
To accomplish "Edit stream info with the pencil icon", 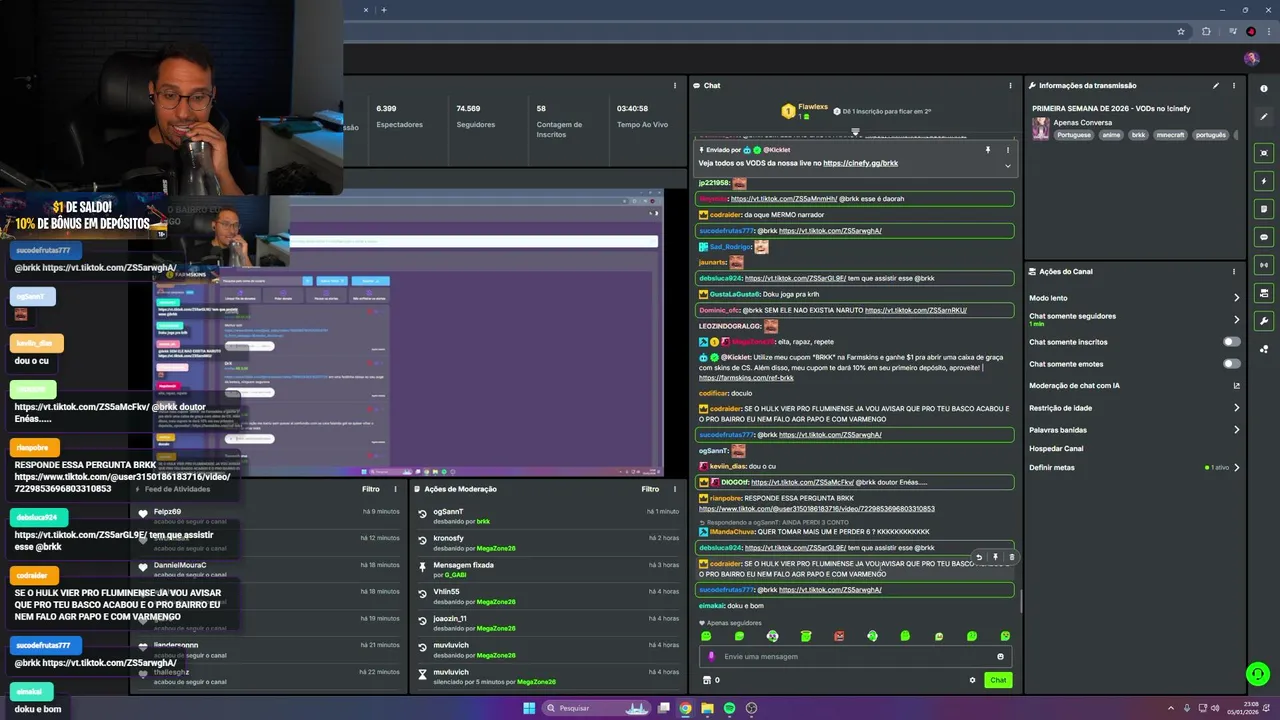I will [1216, 86].
